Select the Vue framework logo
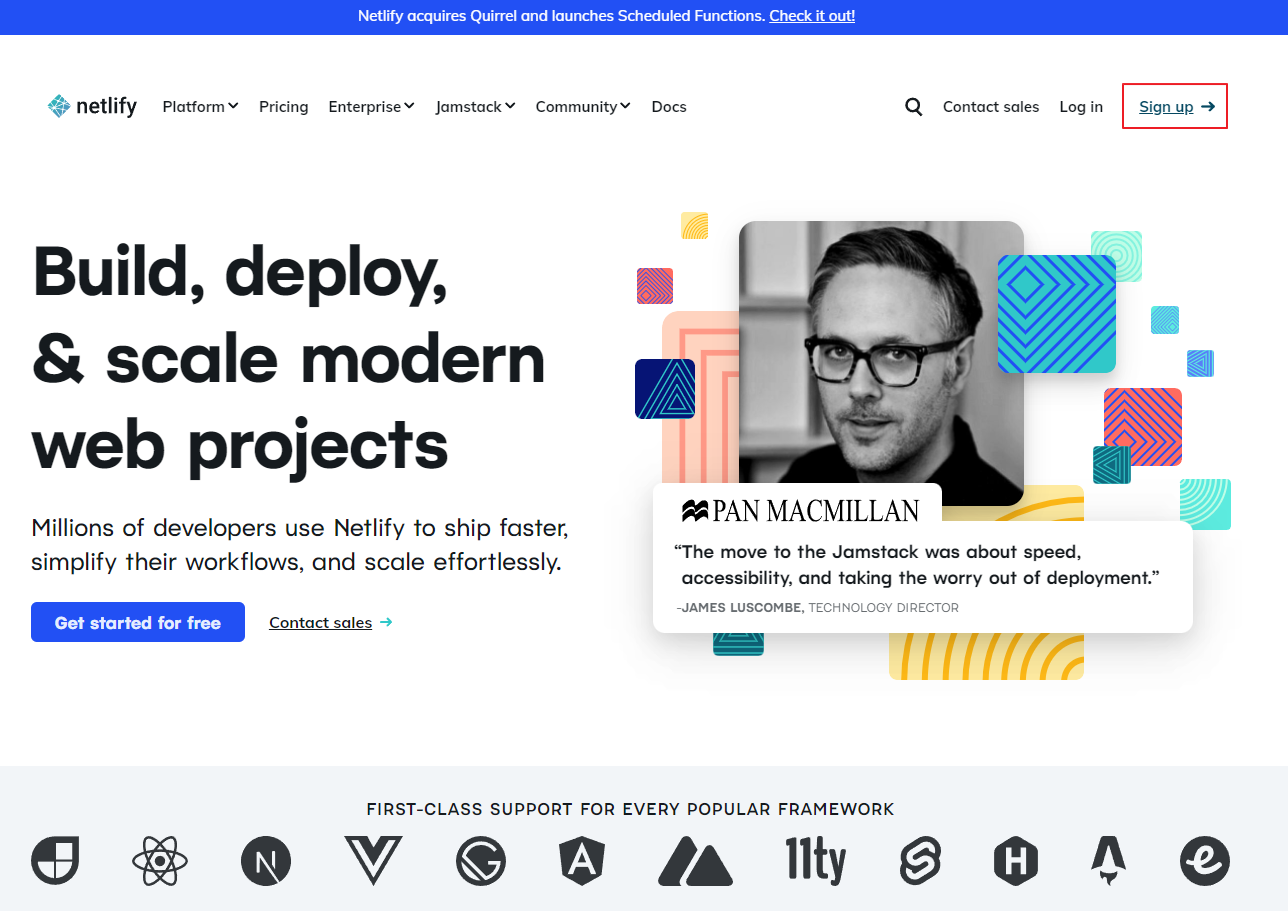This screenshot has height=911, width=1288. coord(373,860)
